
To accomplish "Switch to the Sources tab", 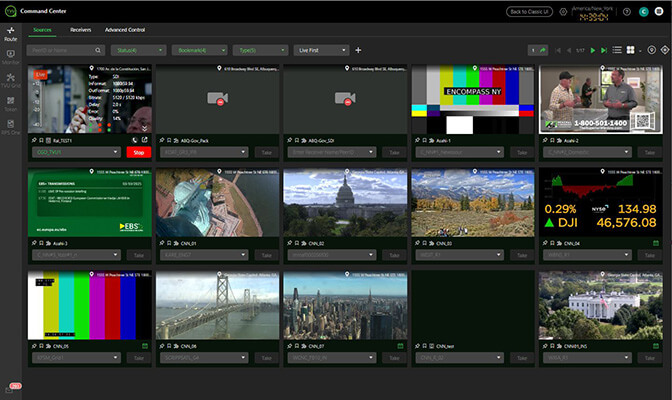I will (42, 30).
